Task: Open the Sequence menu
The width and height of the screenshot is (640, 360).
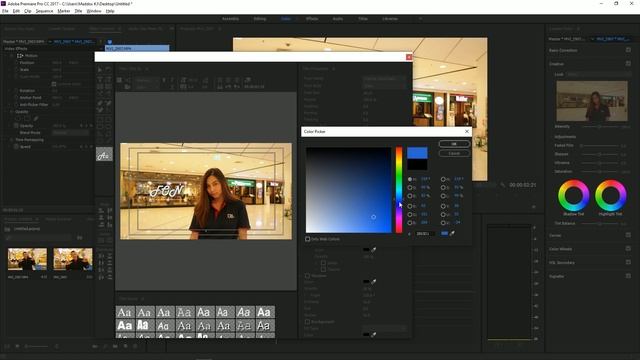Action: coord(44,11)
